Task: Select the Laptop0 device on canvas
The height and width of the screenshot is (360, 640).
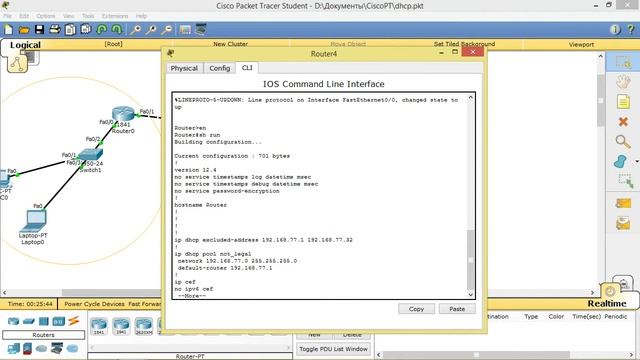Action: coord(34,222)
